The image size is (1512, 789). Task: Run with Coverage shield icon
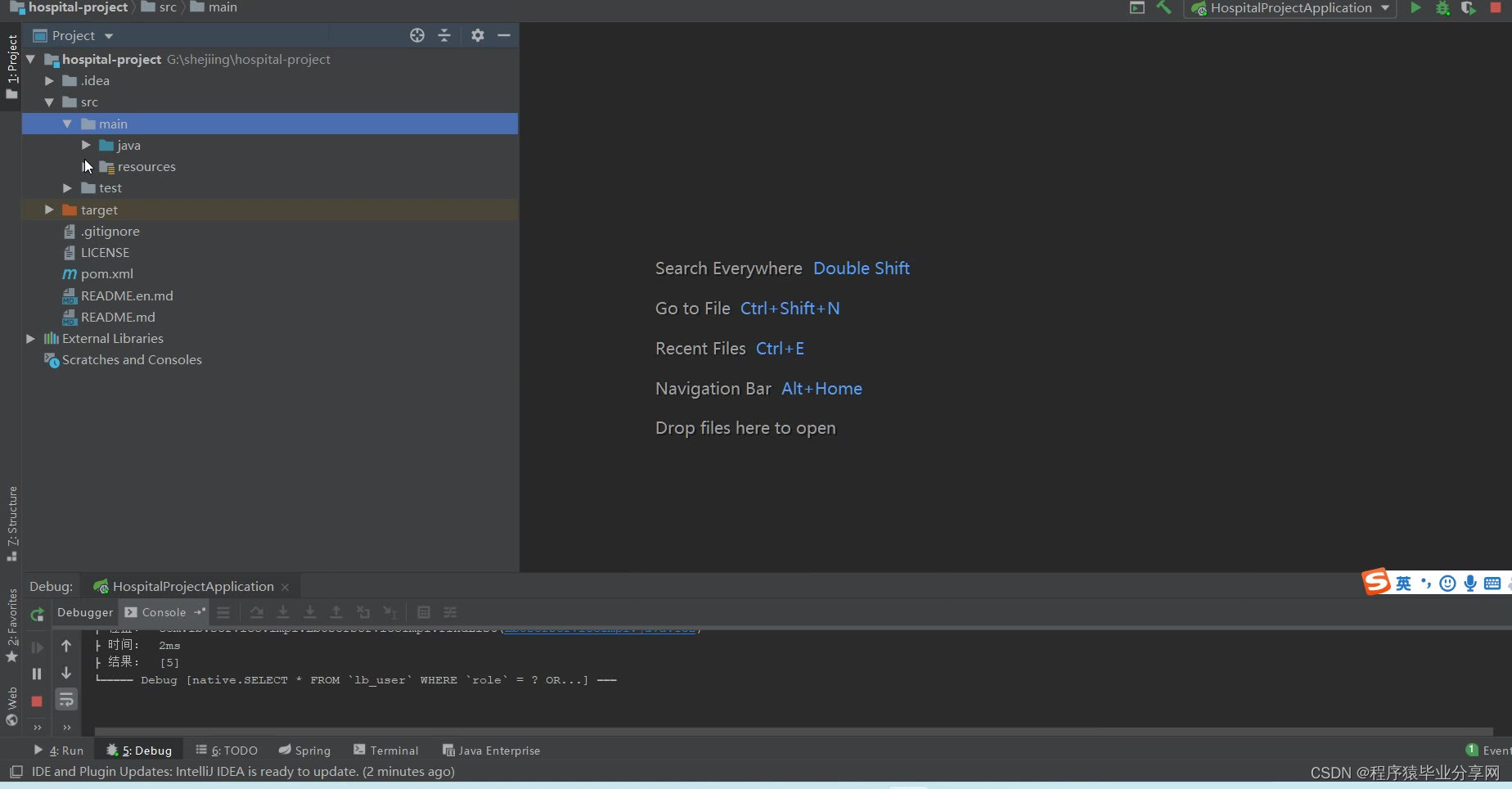point(1469,8)
